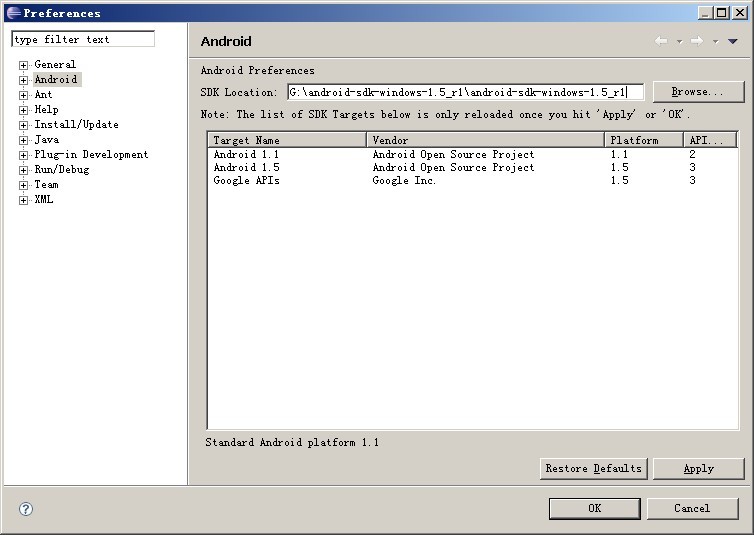Click the Eclipse icon in title bar
This screenshot has height=535, width=754.
14,13
